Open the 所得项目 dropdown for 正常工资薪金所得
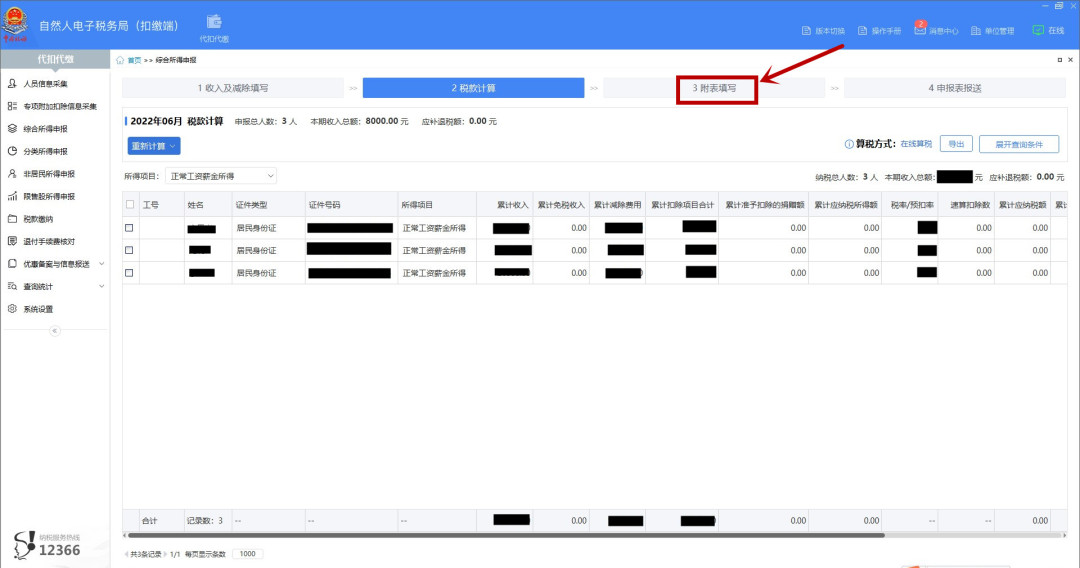The image size is (1080, 568). click(x=221, y=176)
